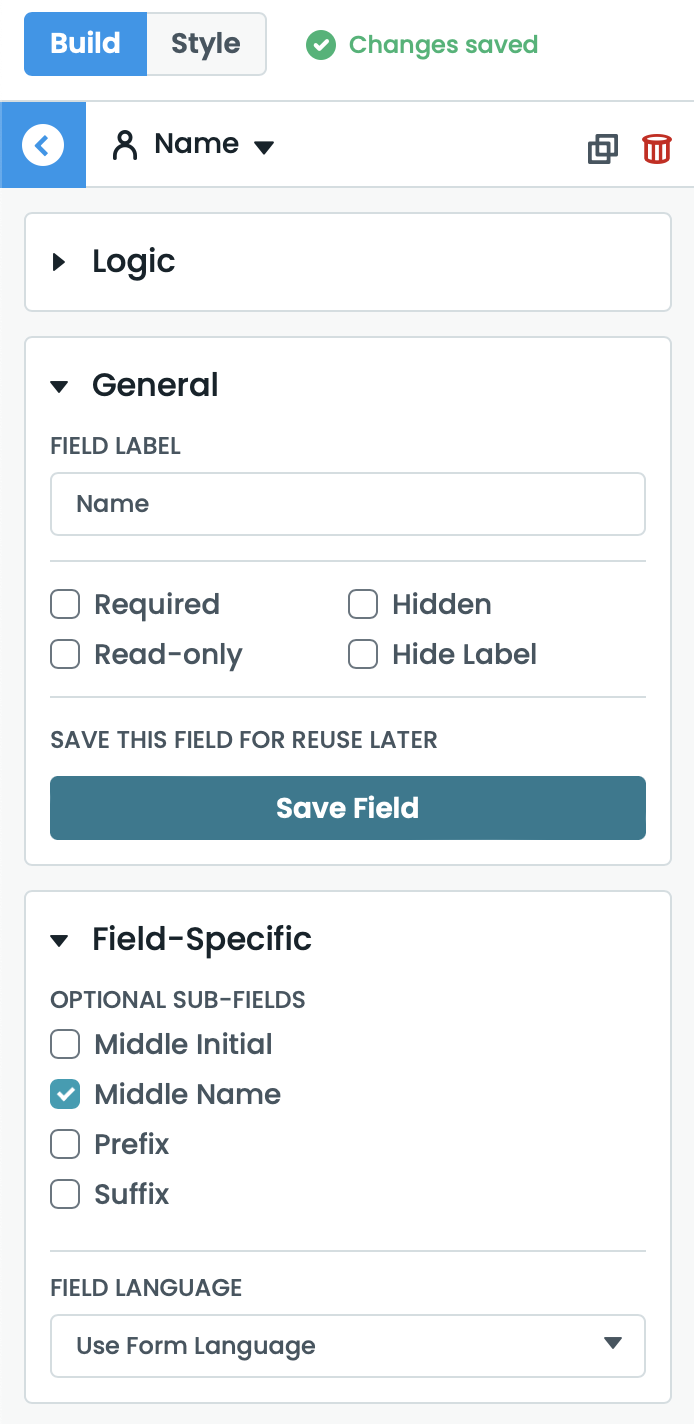Screen dimensions: 694x1424
Task: Enable the Required checkbox
Action: tap(64, 604)
